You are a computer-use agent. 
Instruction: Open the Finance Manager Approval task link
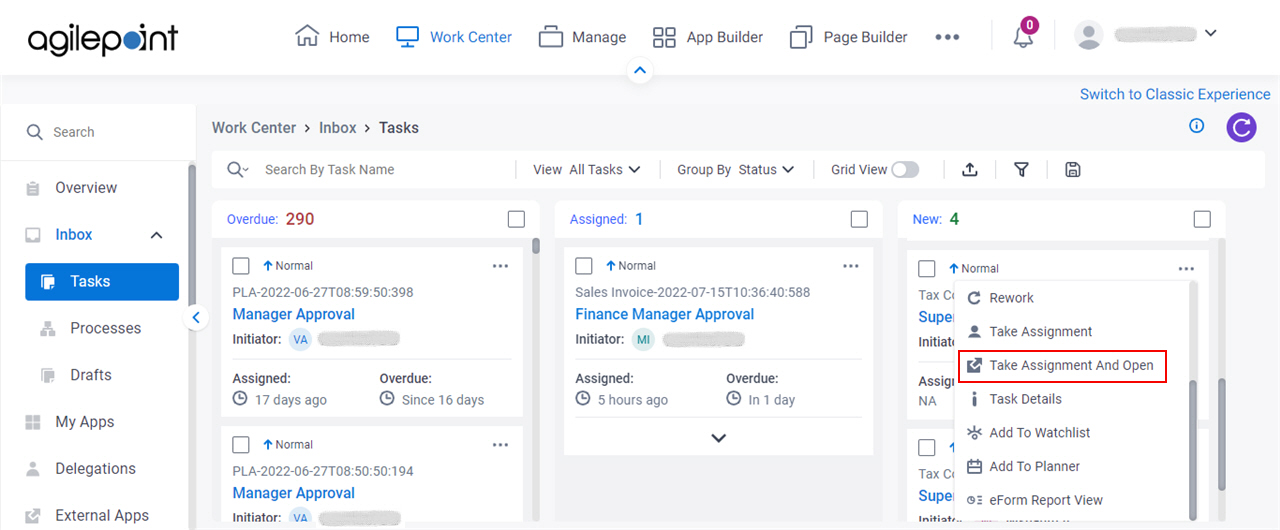665,314
